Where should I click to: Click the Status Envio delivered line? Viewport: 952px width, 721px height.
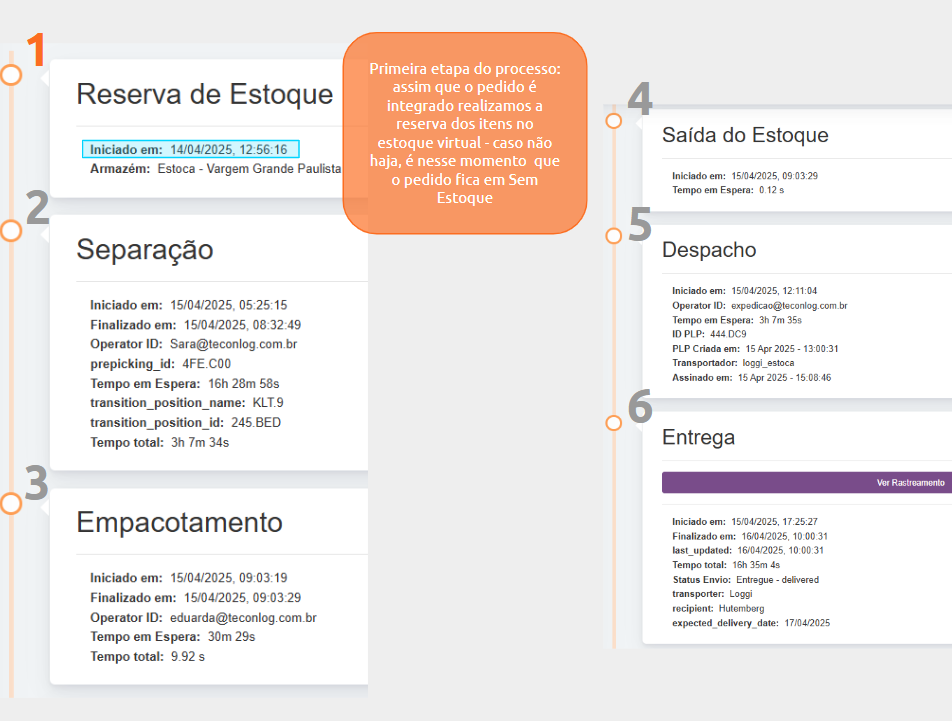click(x=746, y=580)
